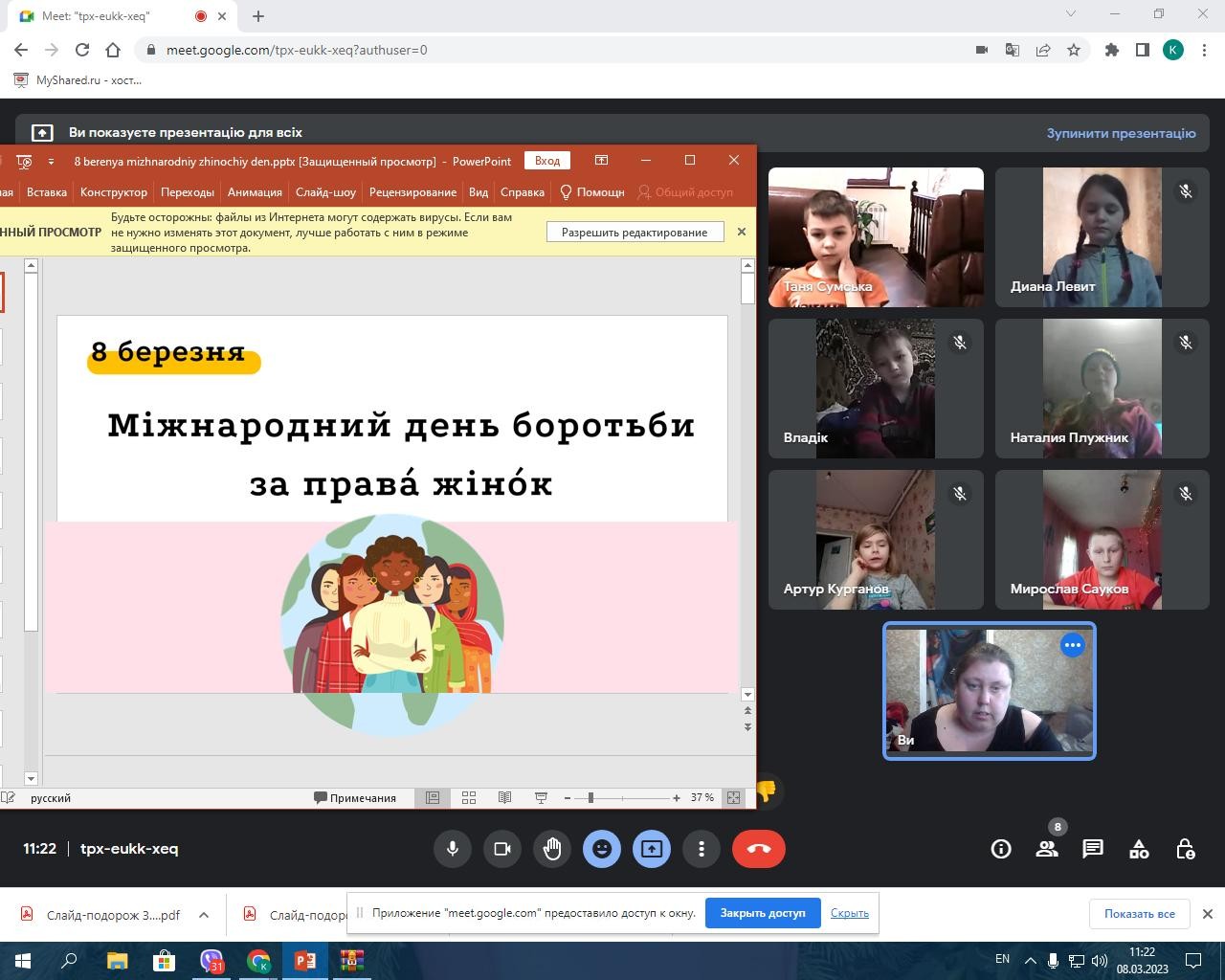Open MyShared.ru bookmark
Image resolution: width=1225 pixels, height=980 pixels.
(x=78, y=80)
